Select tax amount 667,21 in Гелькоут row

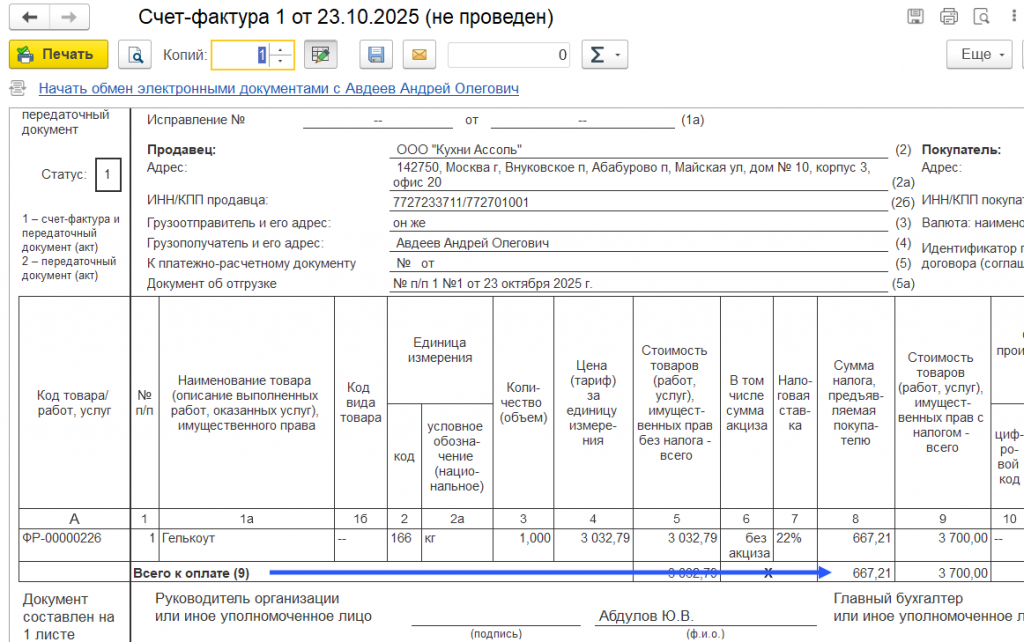856,544
